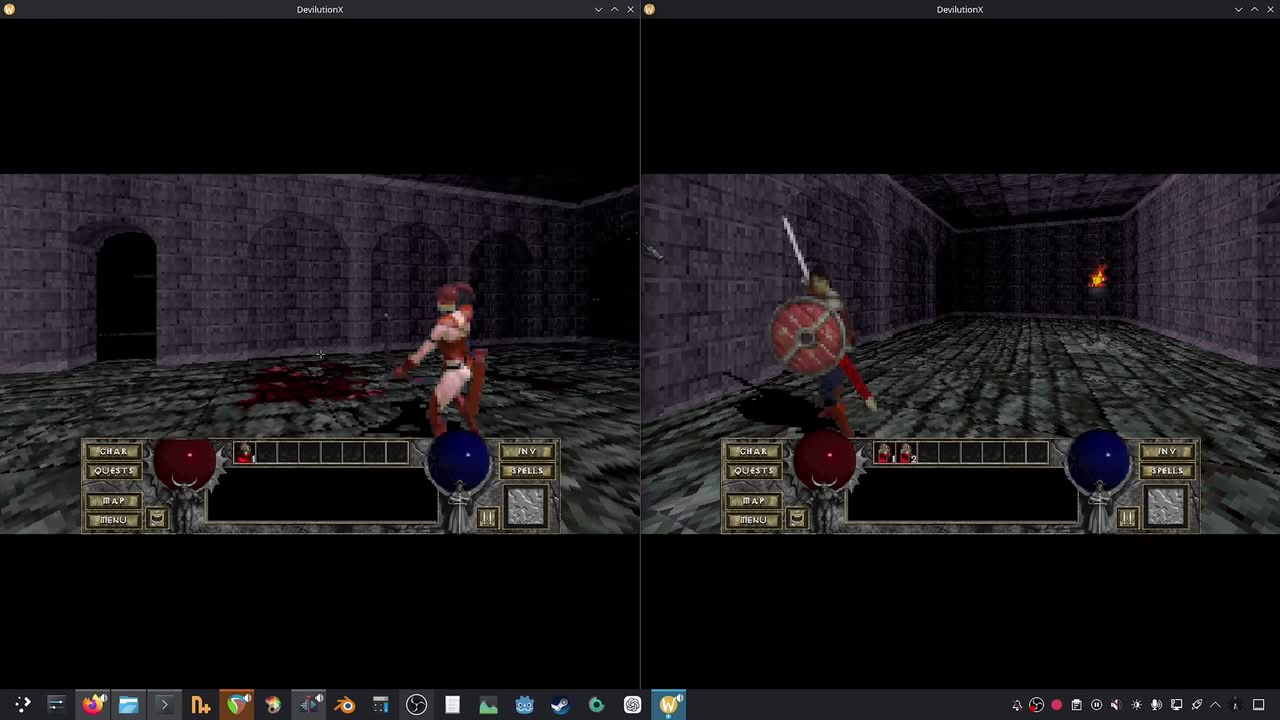Use belt potion in left game window
Screen dimensions: 1280x720
click(x=245, y=453)
